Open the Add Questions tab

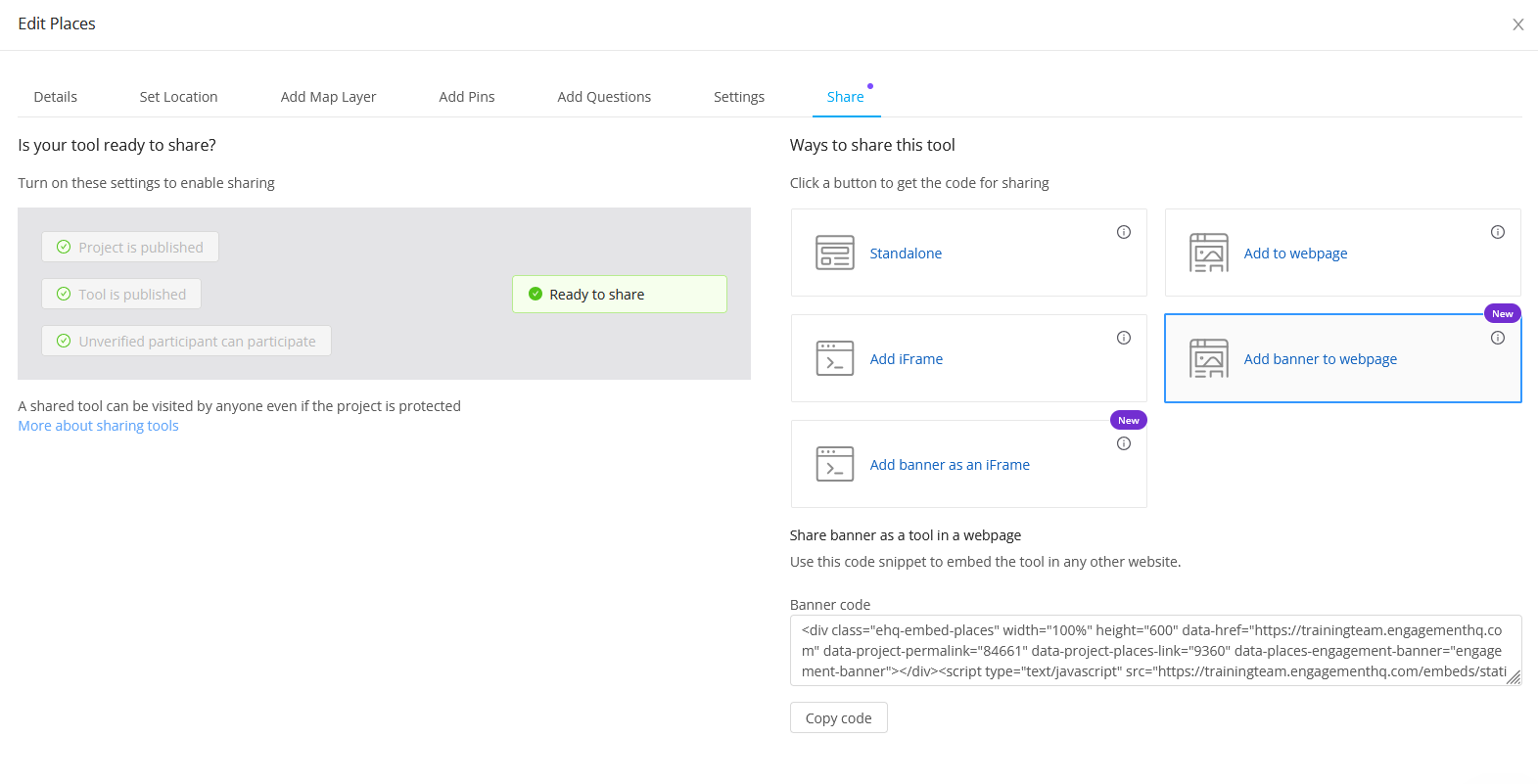604,97
